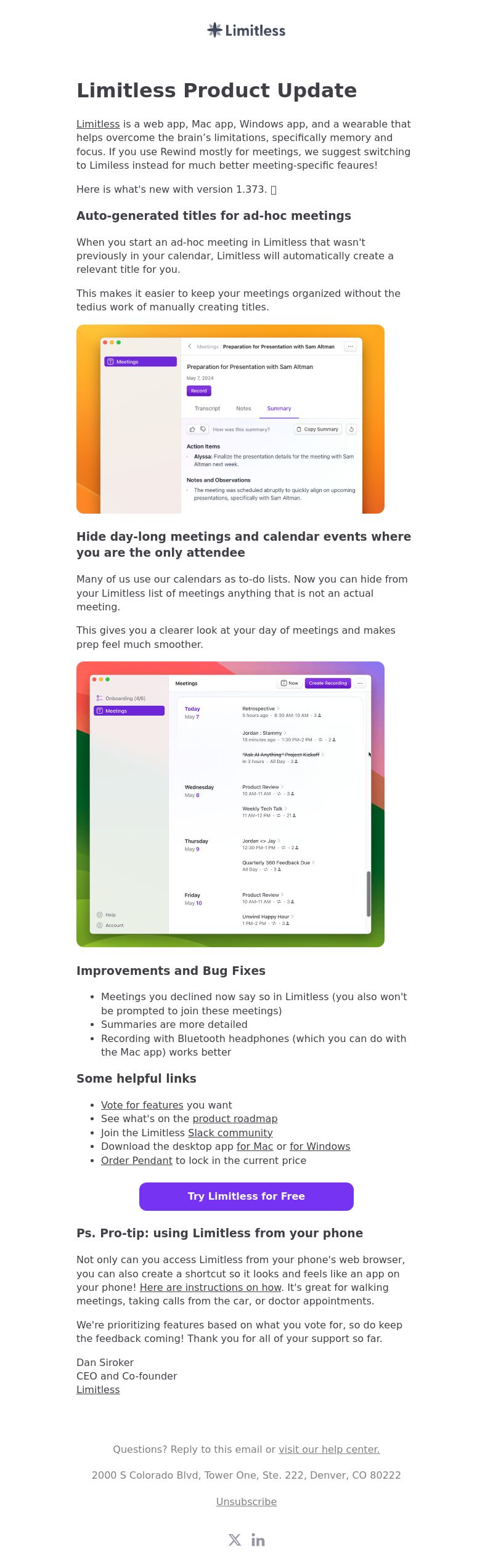Open the product roadmap link
493x1568 pixels.
tap(235, 1118)
